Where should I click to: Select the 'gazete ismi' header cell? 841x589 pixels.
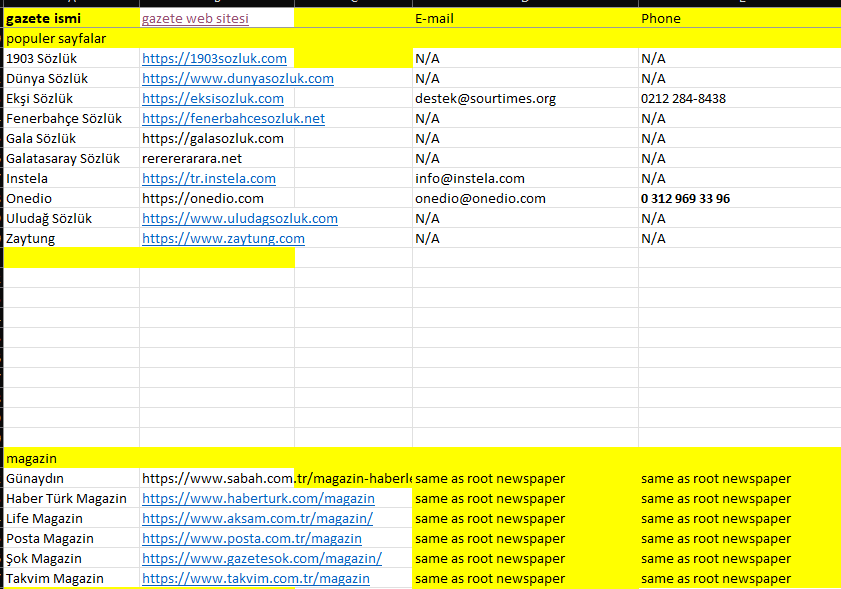71,18
